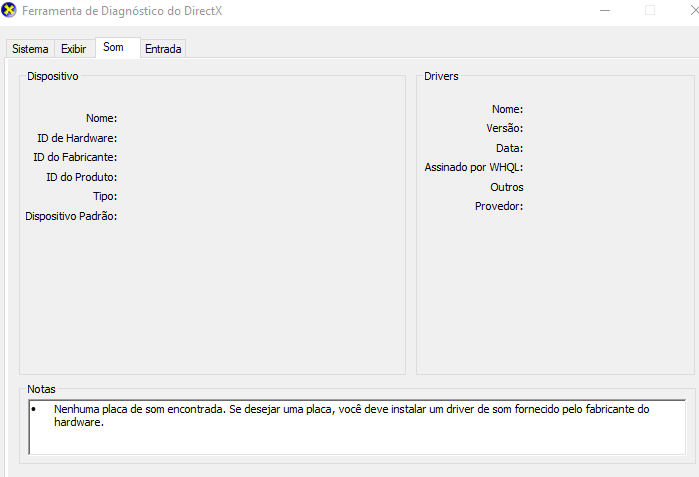The height and width of the screenshot is (477, 699).
Task: Click the disabled maximize window button
Action: 650,10
